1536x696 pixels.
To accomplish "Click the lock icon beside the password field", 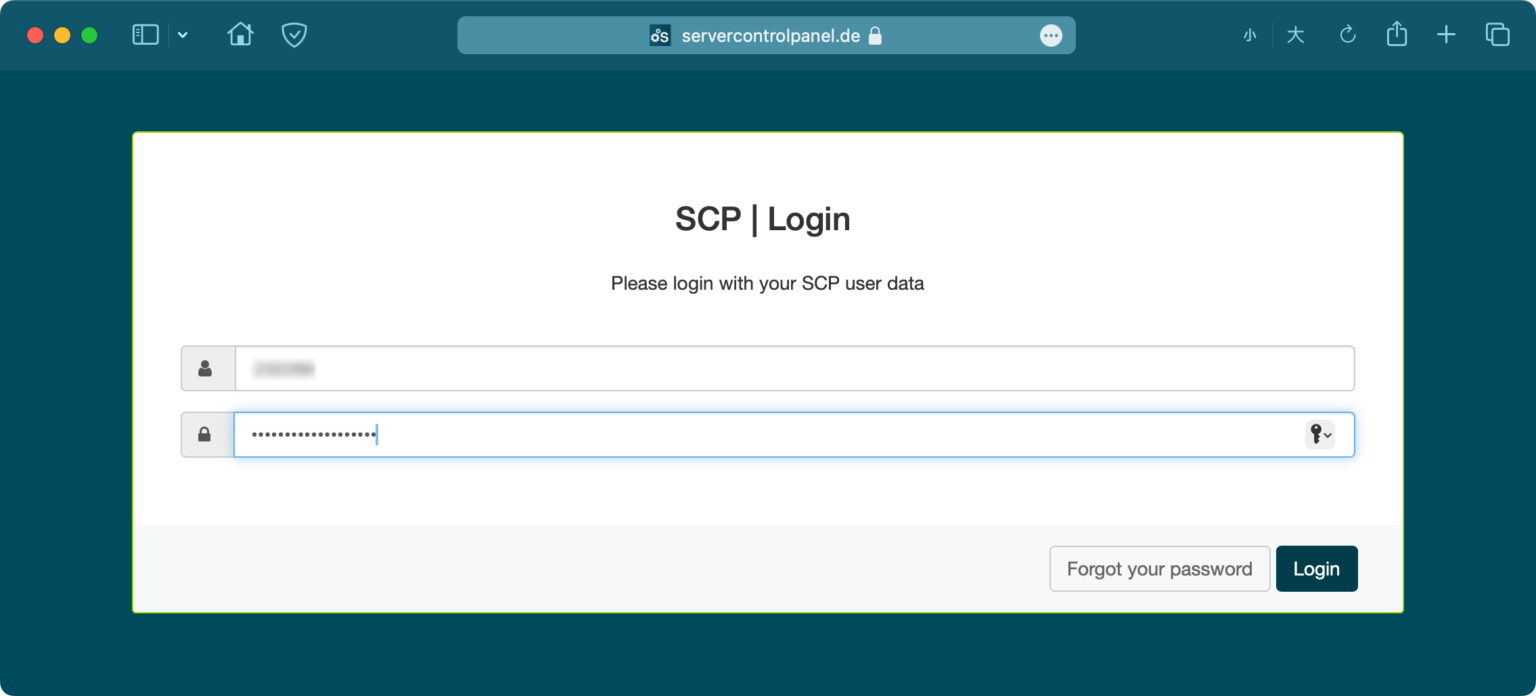I will point(206,435).
